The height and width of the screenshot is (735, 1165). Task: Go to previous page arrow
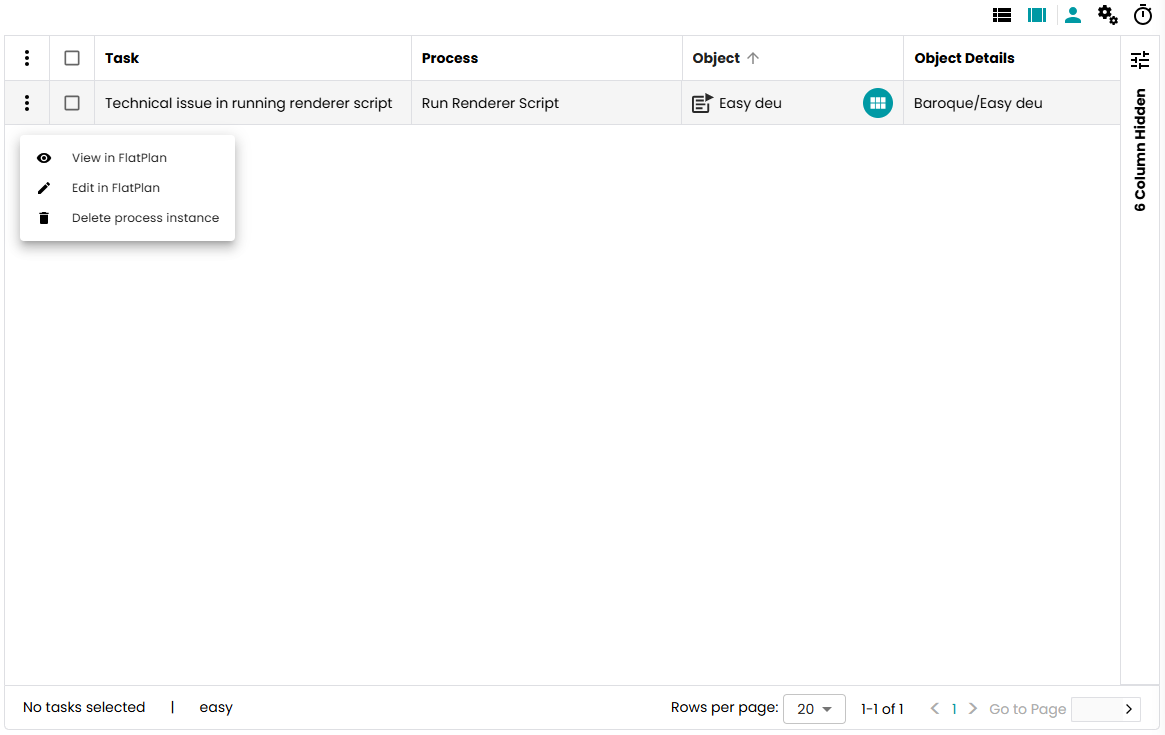point(935,709)
